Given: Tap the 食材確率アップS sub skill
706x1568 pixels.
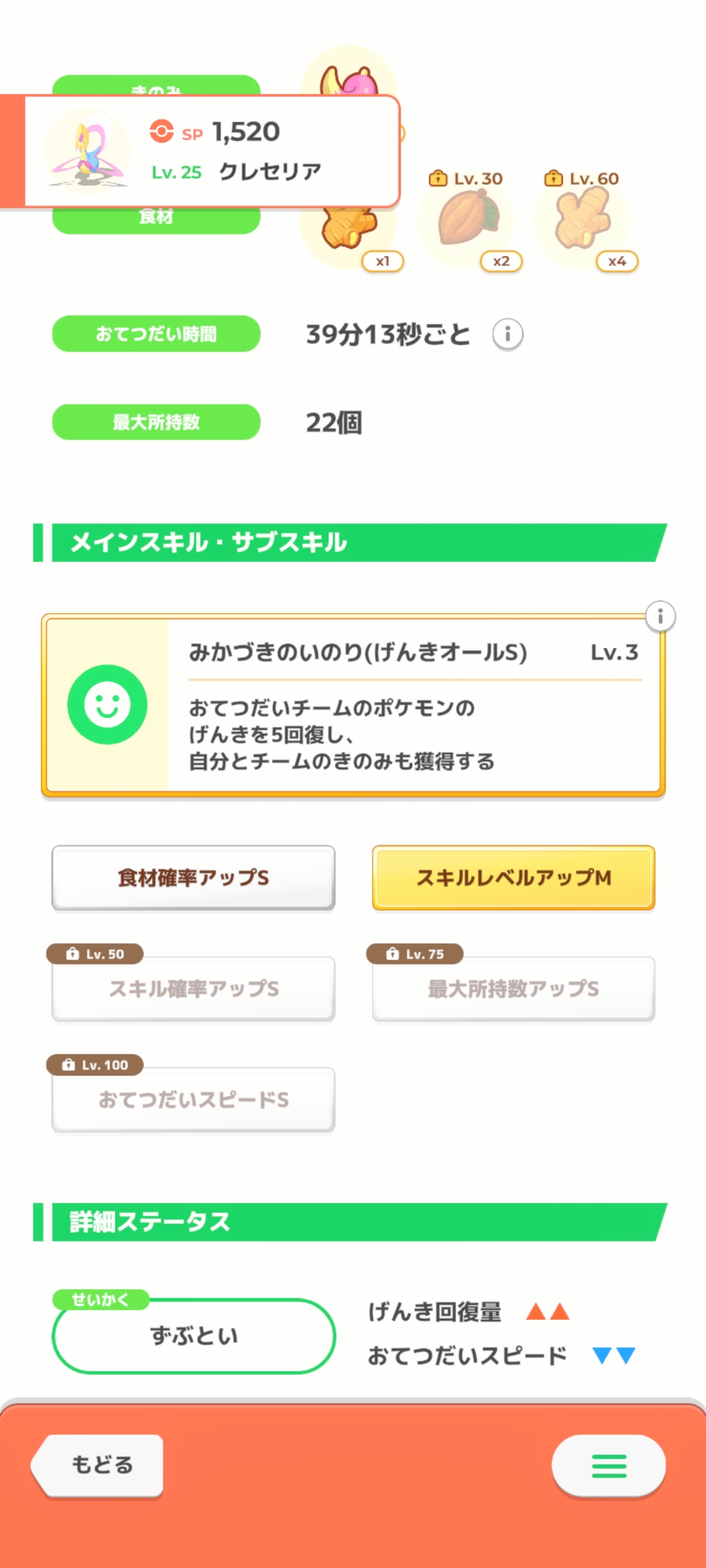Looking at the screenshot, I should (x=193, y=877).
